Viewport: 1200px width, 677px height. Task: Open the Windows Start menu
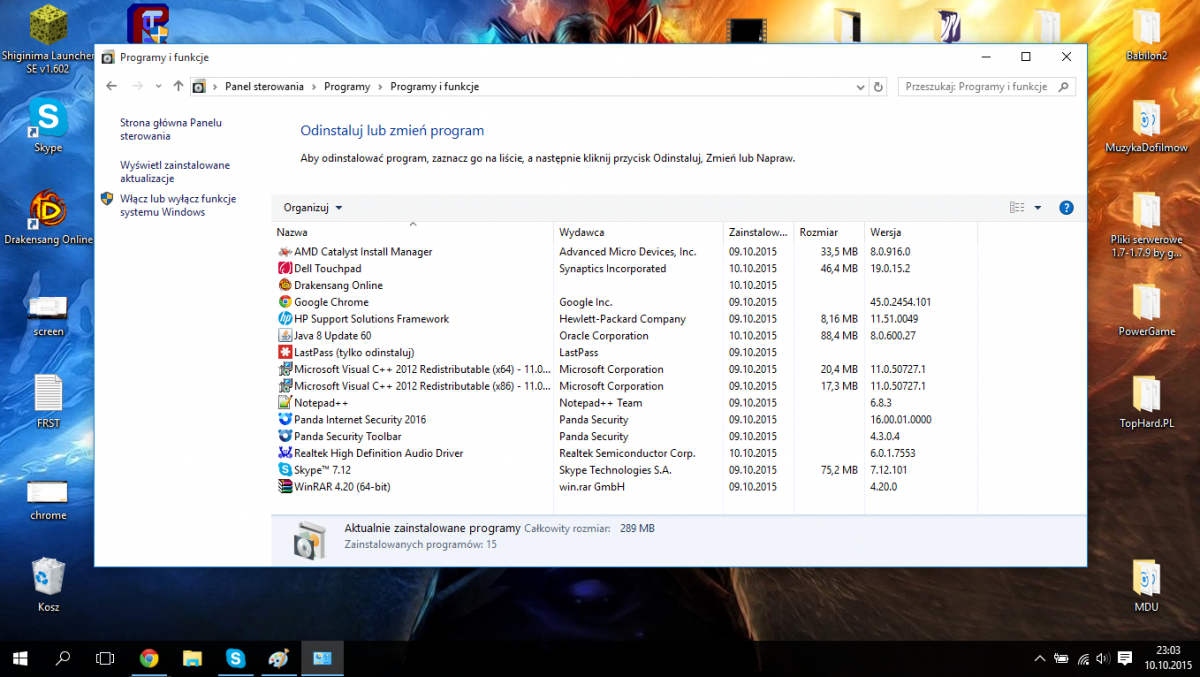pos(19,658)
